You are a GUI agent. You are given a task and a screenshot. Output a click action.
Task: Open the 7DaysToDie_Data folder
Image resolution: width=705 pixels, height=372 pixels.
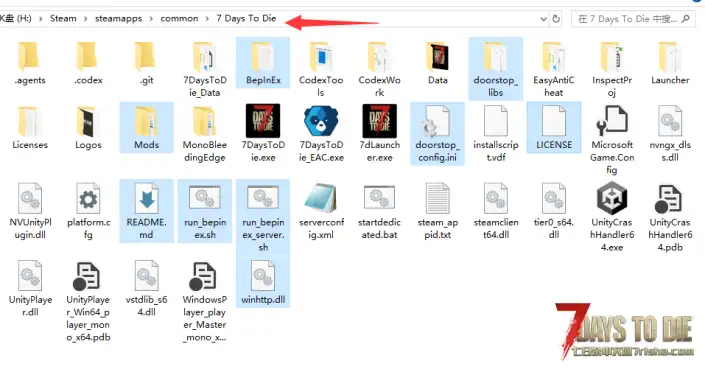pos(205,69)
